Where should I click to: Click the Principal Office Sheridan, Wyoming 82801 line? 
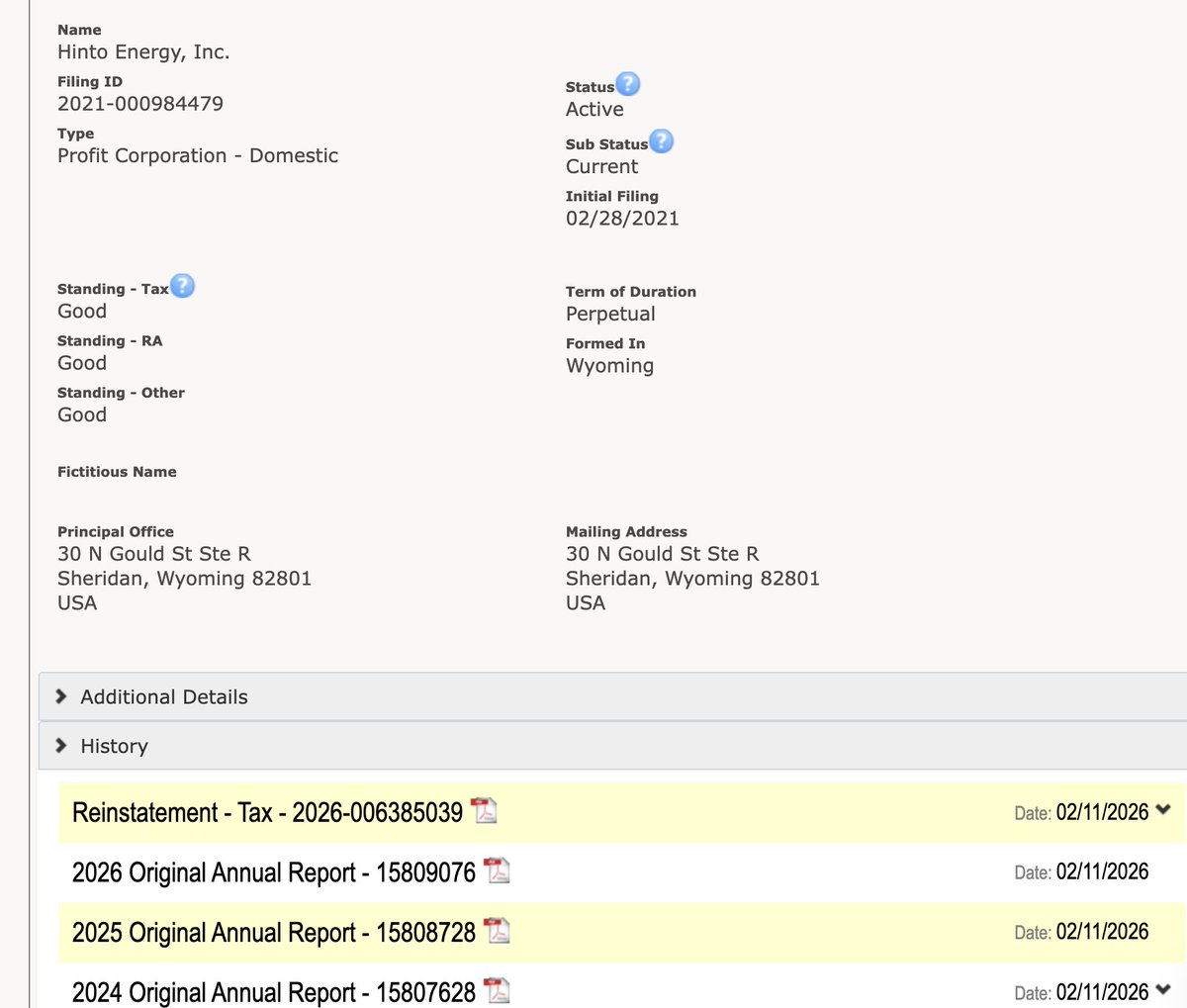pyautogui.click(x=184, y=579)
